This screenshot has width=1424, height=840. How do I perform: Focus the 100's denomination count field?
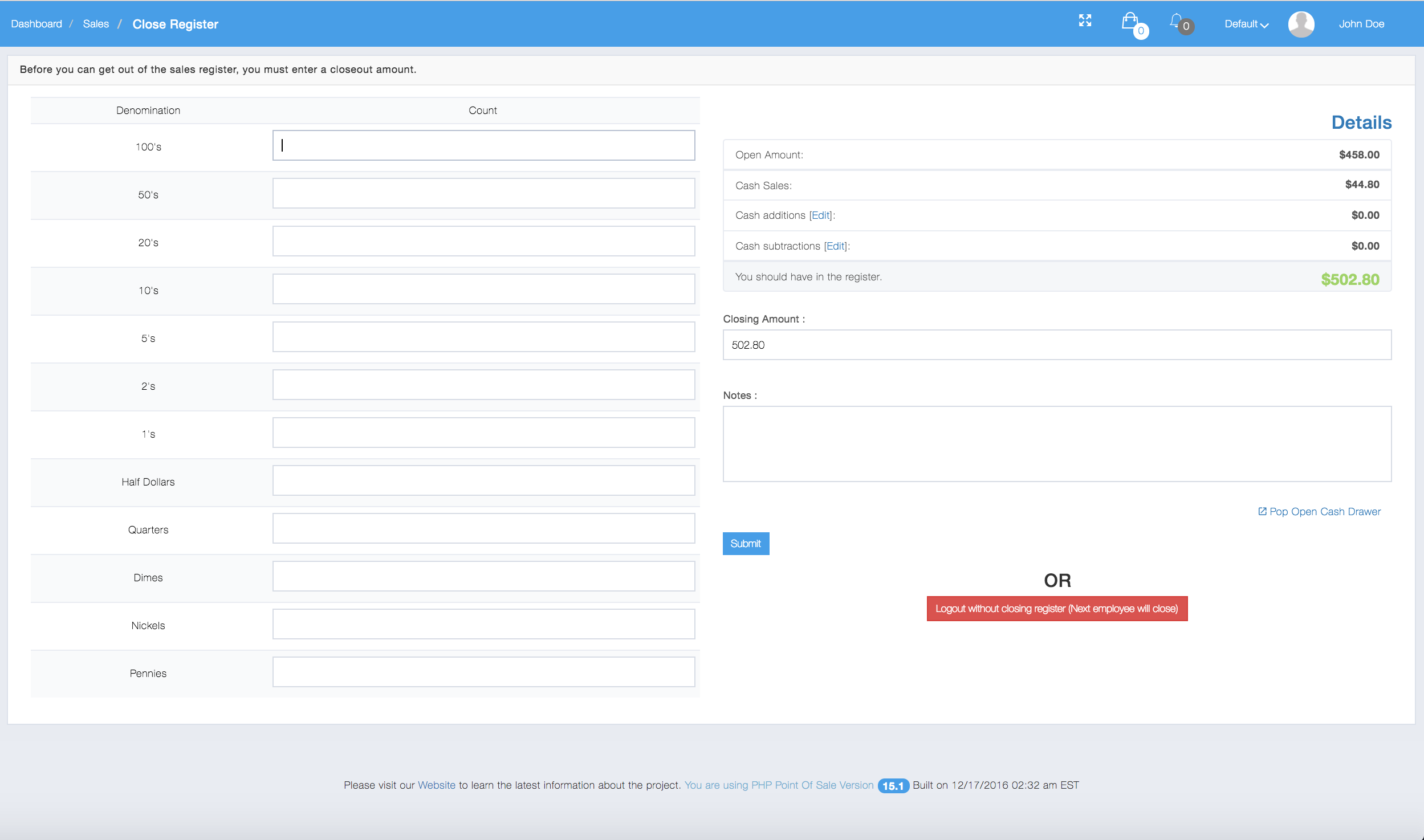(483, 145)
